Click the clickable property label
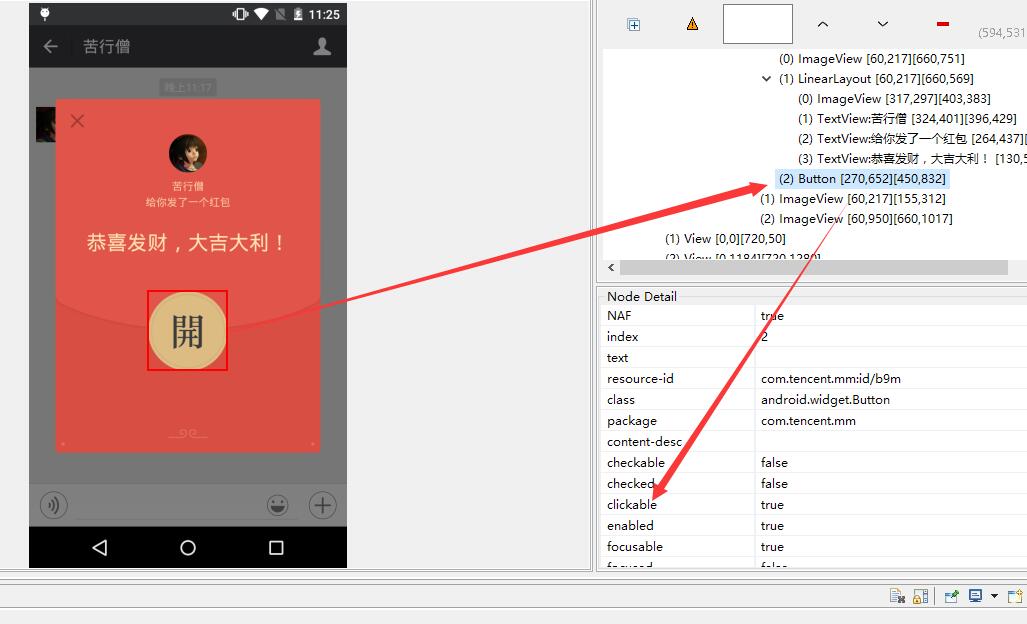This screenshot has width=1027, height=624. pyautogui.click(x=631, y=504)
